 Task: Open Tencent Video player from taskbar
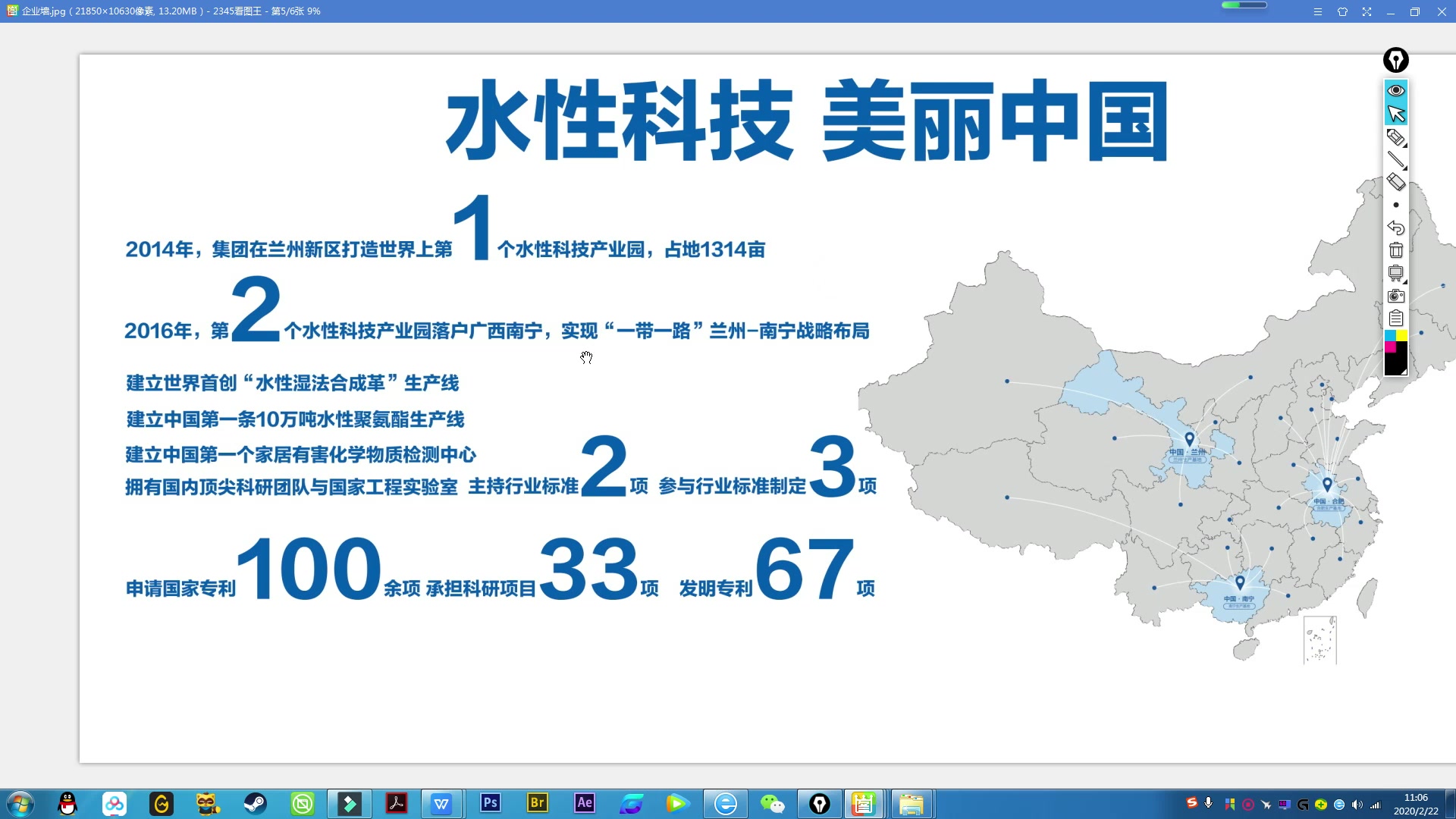tap(677, 804)
